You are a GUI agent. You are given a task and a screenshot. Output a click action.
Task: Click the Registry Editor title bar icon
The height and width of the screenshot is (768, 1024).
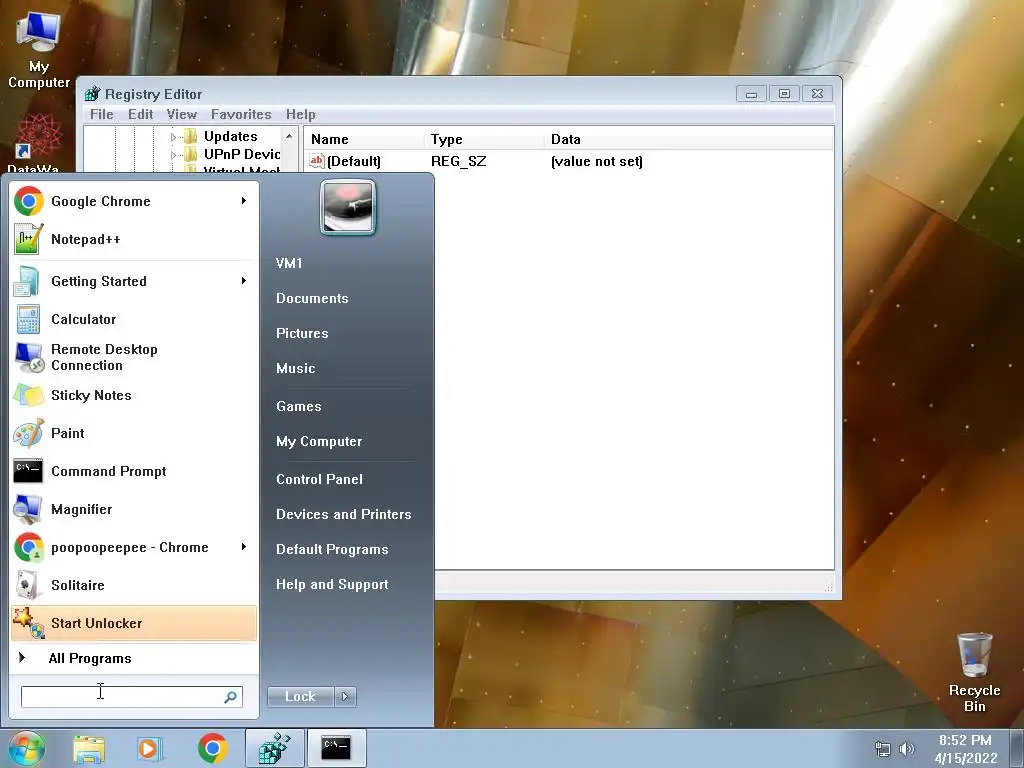[93, 94]
